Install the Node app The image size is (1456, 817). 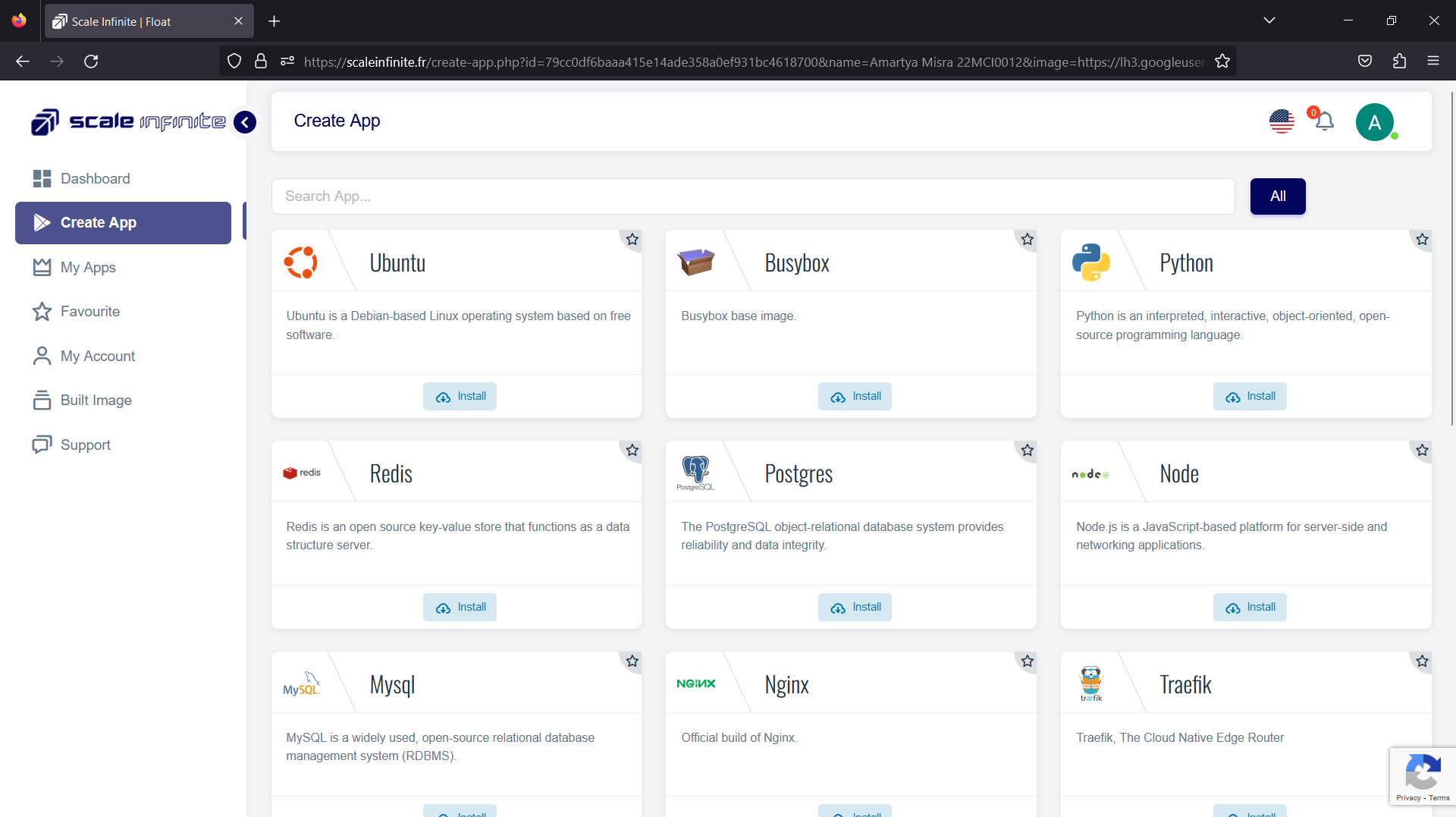click(1250, 607)
